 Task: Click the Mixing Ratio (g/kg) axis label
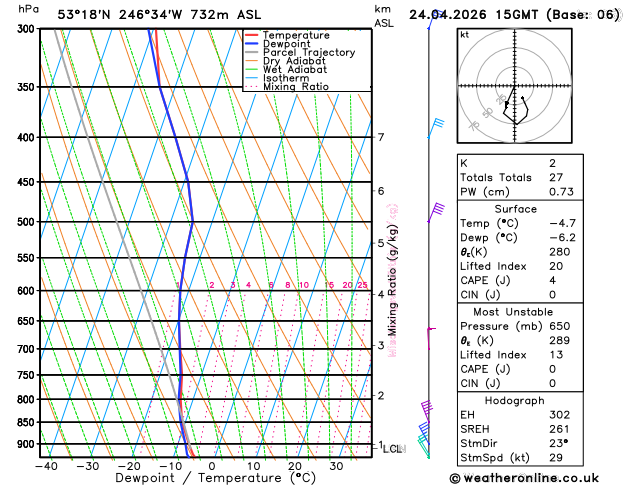(x=392, y=280)
